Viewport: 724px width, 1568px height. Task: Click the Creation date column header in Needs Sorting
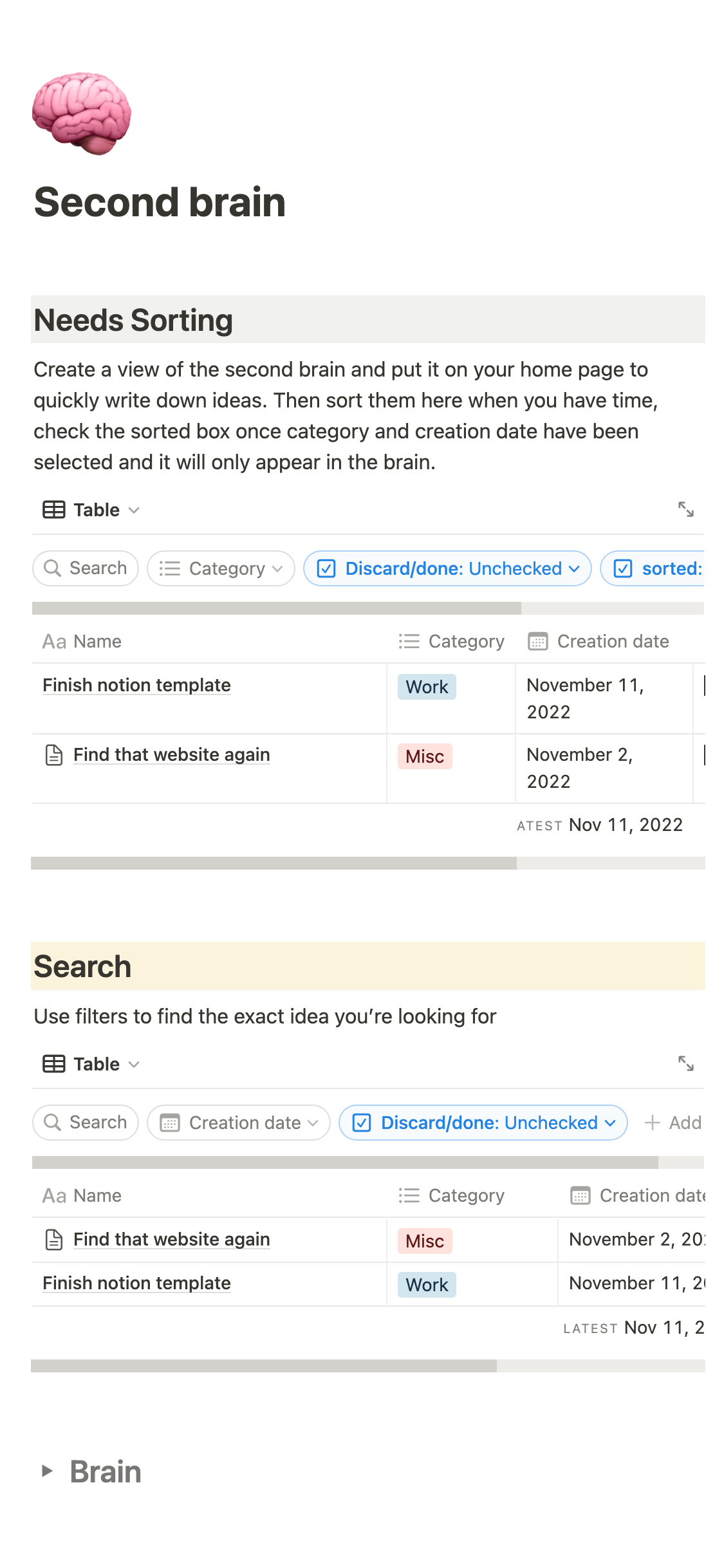pos(599,642)
